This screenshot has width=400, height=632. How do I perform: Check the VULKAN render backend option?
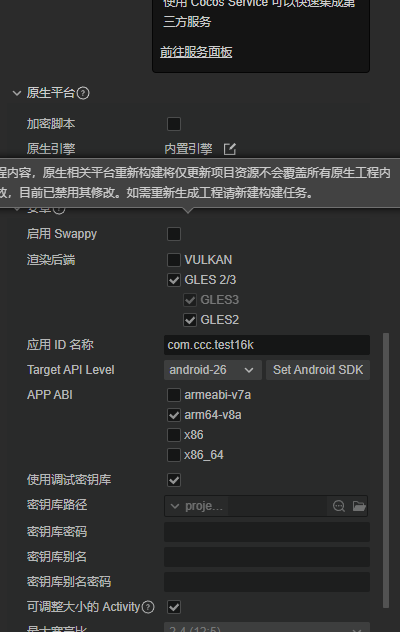tap(174, 260)
